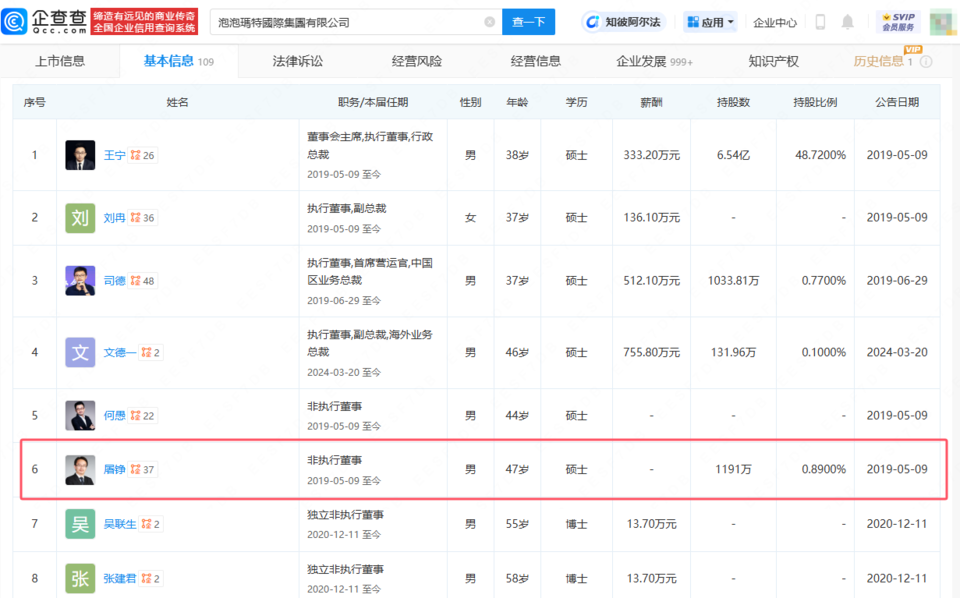
Task: Open the relation badge 37 next to 屠铮
Action: click(x=143, y=469)
